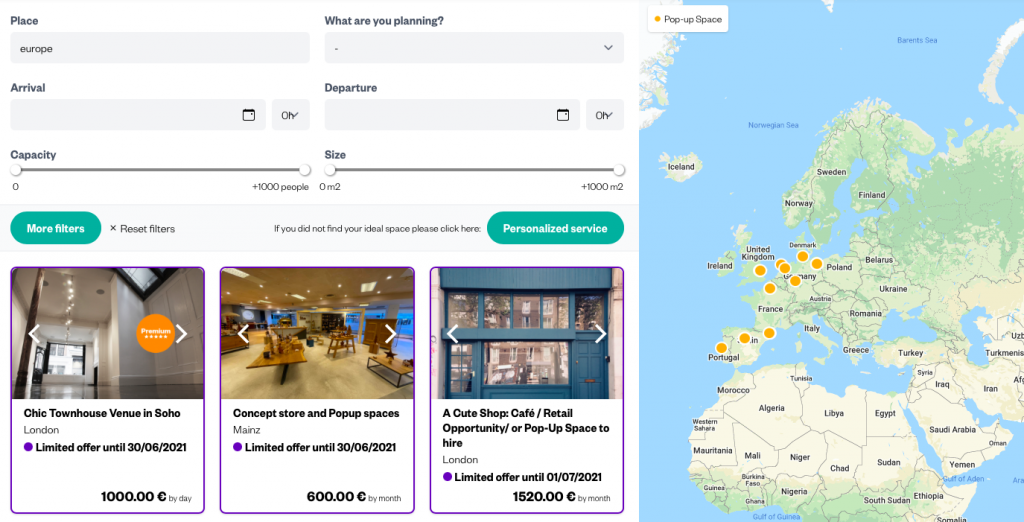Open the Departure hour dropdown
Image resolution: width=1024 pixels, height=522 pixels.
(x=604, y=115)
